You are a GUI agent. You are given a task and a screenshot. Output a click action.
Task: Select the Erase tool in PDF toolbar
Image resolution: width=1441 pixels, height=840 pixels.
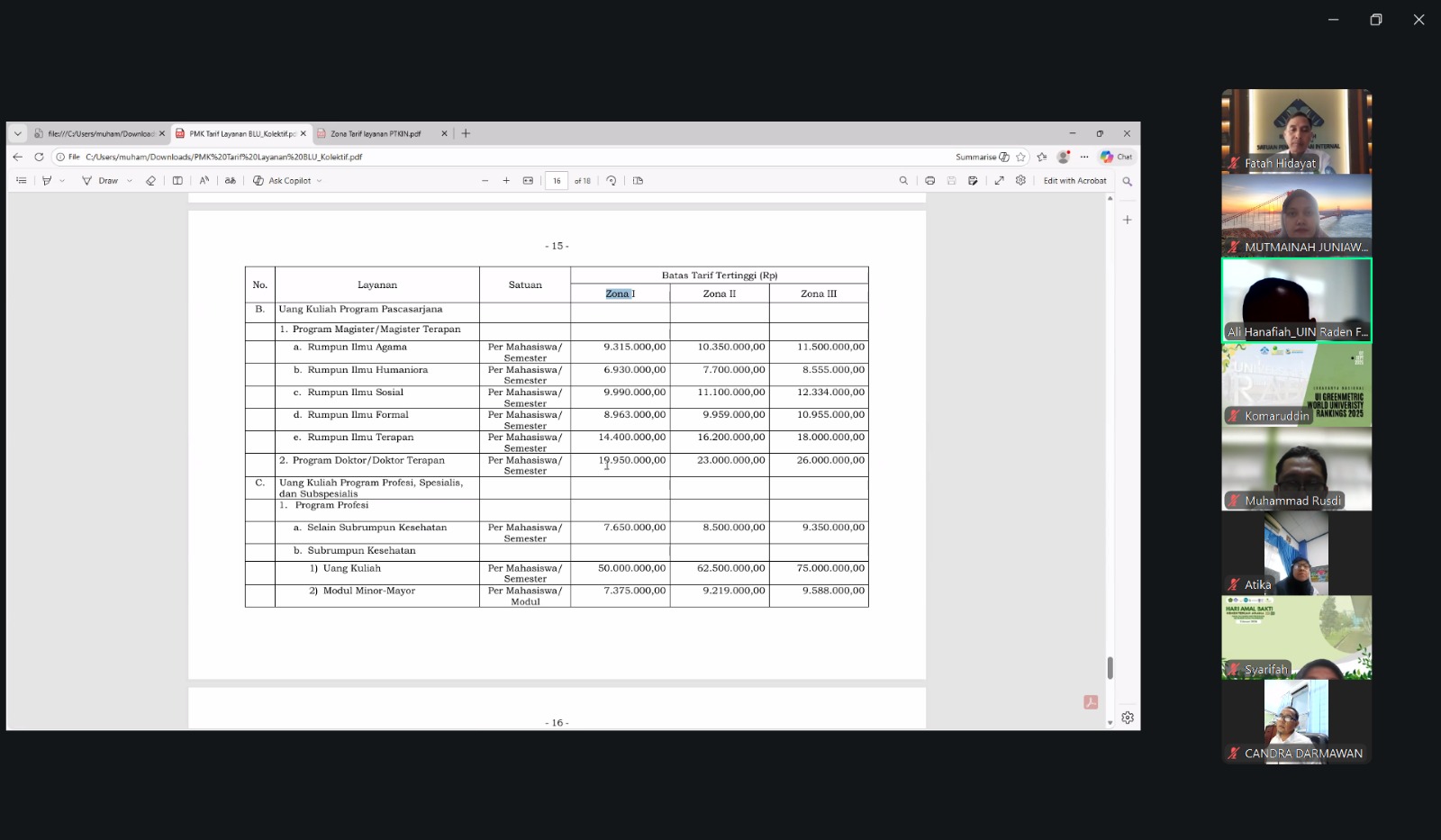[150, 181]
